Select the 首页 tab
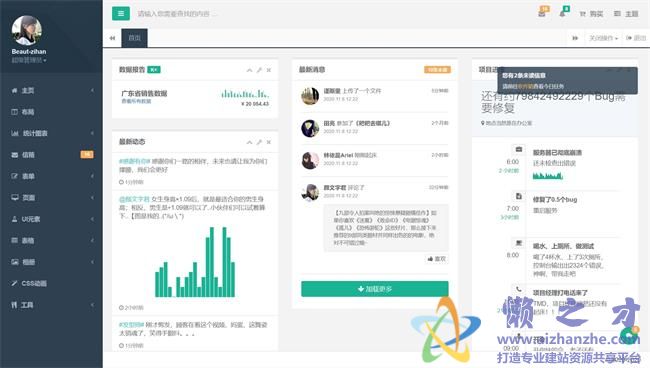Screen dimensions: 650x368 [x=134, y=38]
